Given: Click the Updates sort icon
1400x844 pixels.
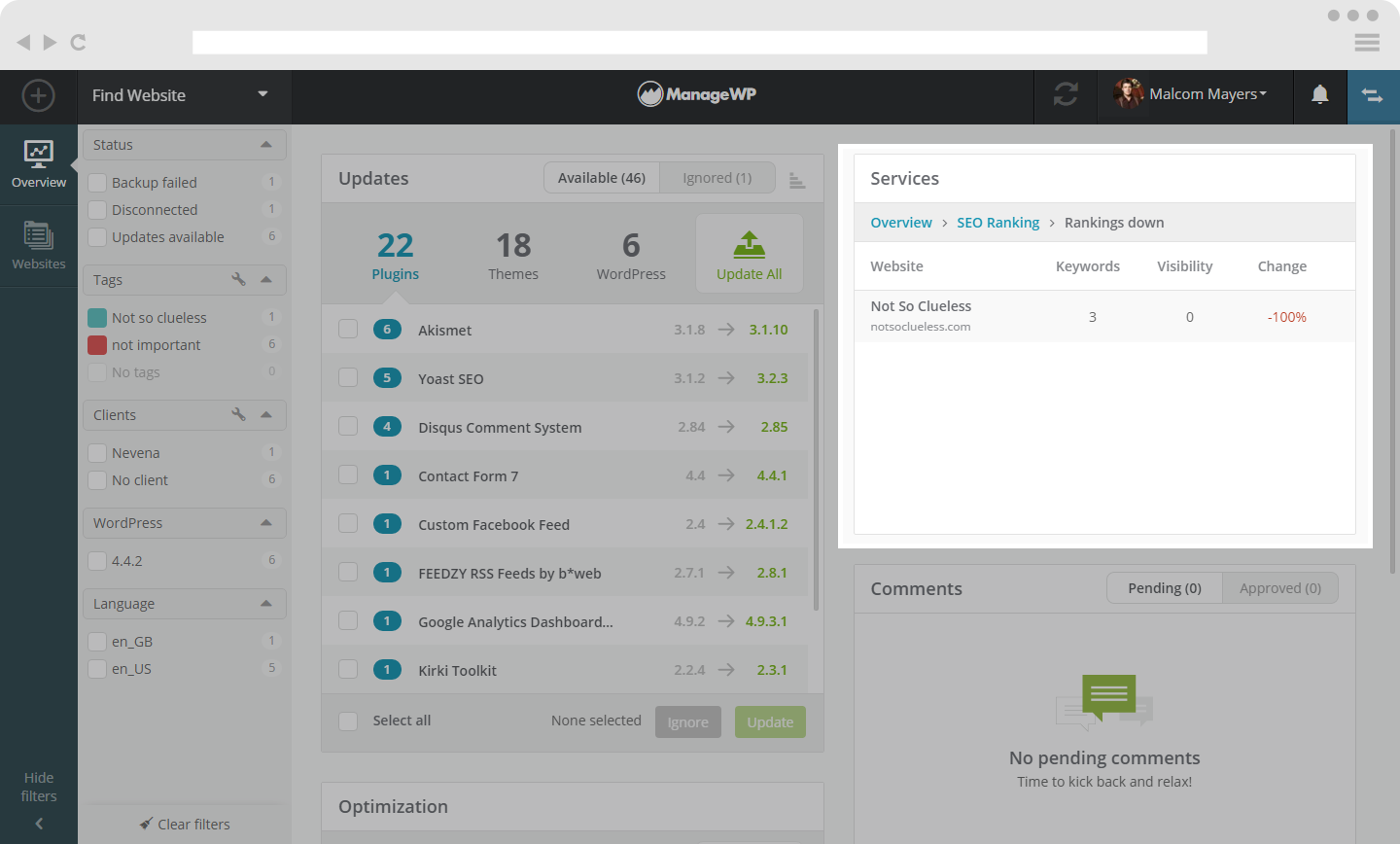Looking at the screenshot, I should click(797, 180).
